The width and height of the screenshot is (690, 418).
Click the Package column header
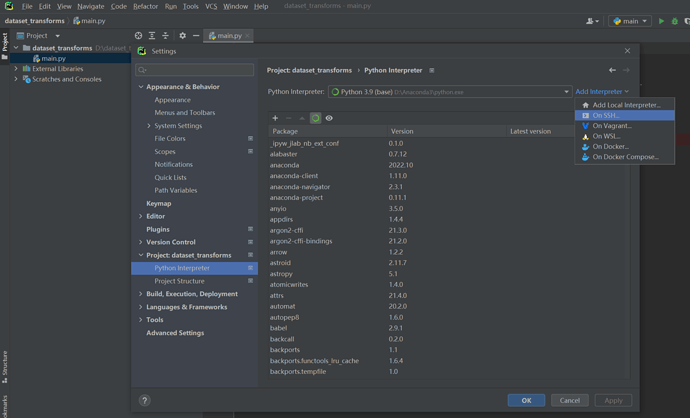point(328,131)
